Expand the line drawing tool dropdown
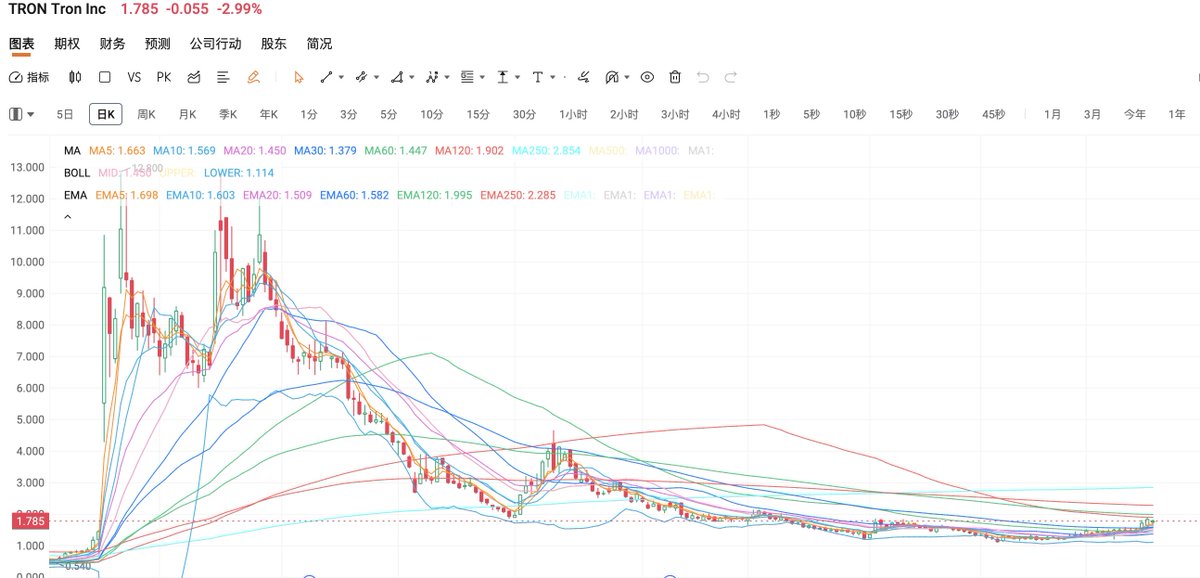 pyautogui.click(x=341, y=77)
